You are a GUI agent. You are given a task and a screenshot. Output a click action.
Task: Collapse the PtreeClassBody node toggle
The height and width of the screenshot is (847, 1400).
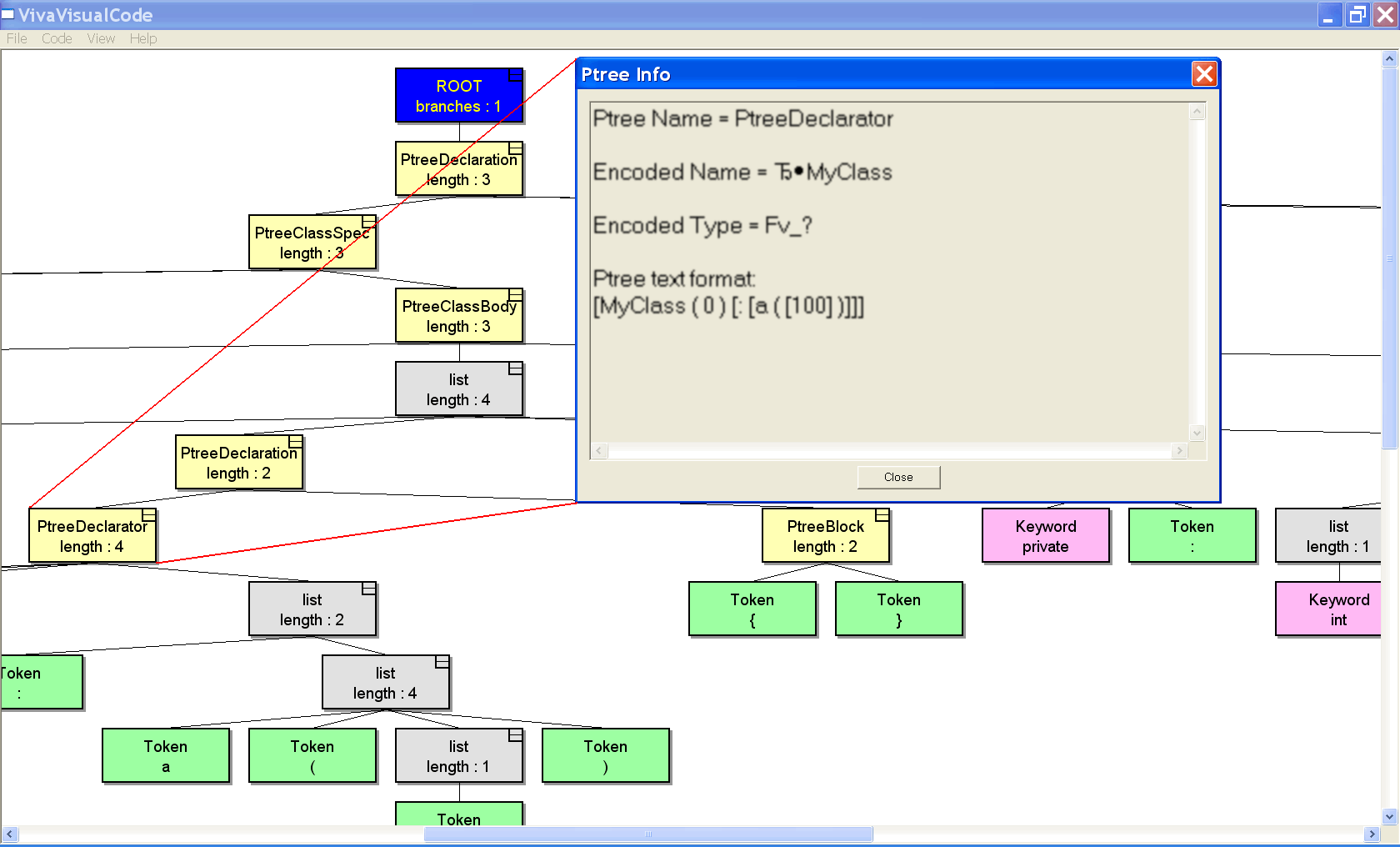point(516,295)
